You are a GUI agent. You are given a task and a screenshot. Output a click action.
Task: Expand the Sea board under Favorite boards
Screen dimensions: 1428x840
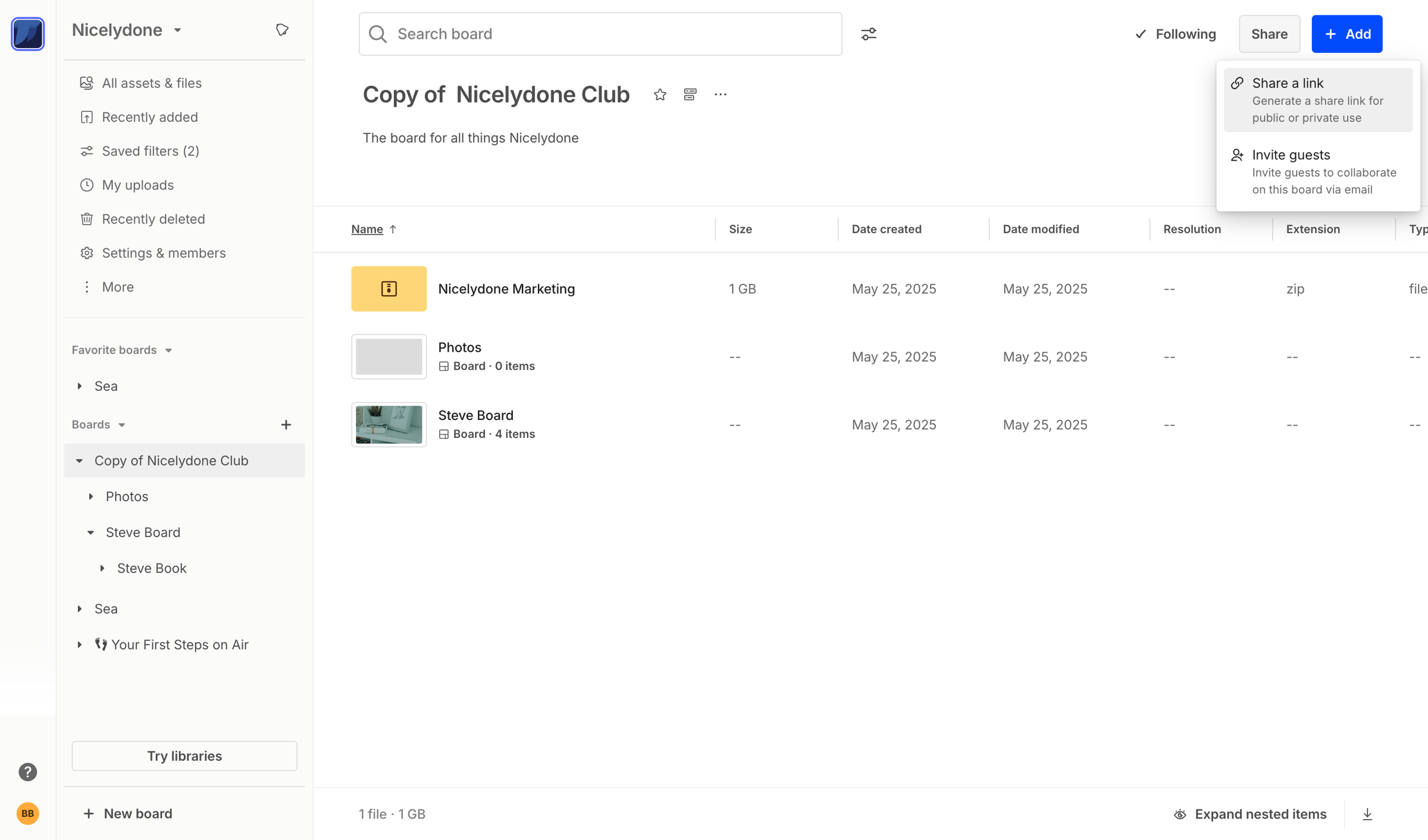[80, 386]
